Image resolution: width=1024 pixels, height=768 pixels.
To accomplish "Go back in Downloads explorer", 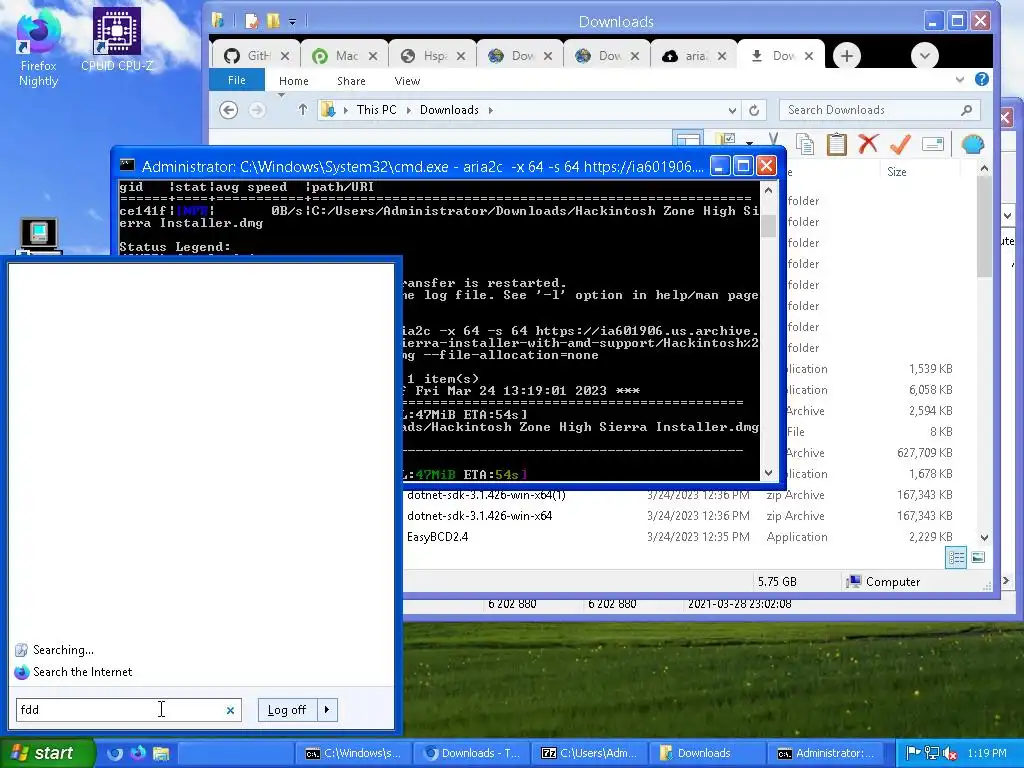I will [x=228, y=110].
